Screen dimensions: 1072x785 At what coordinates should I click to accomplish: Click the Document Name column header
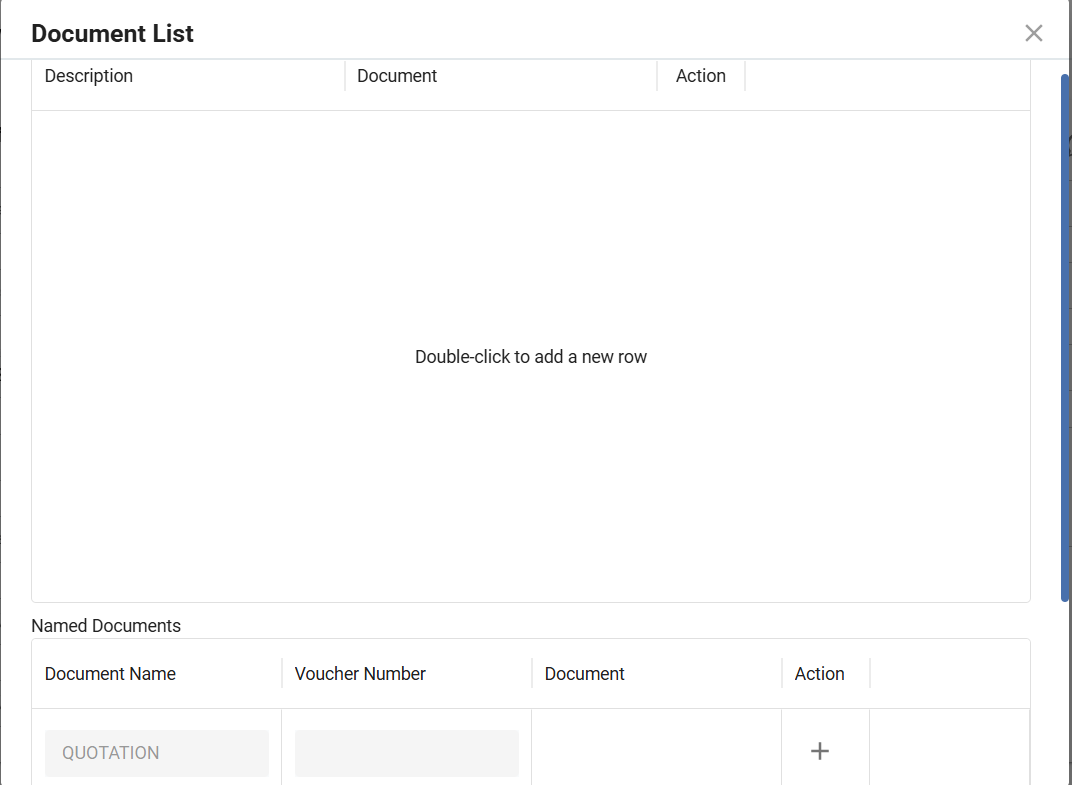pyautogui.click(x=110, y=673)
